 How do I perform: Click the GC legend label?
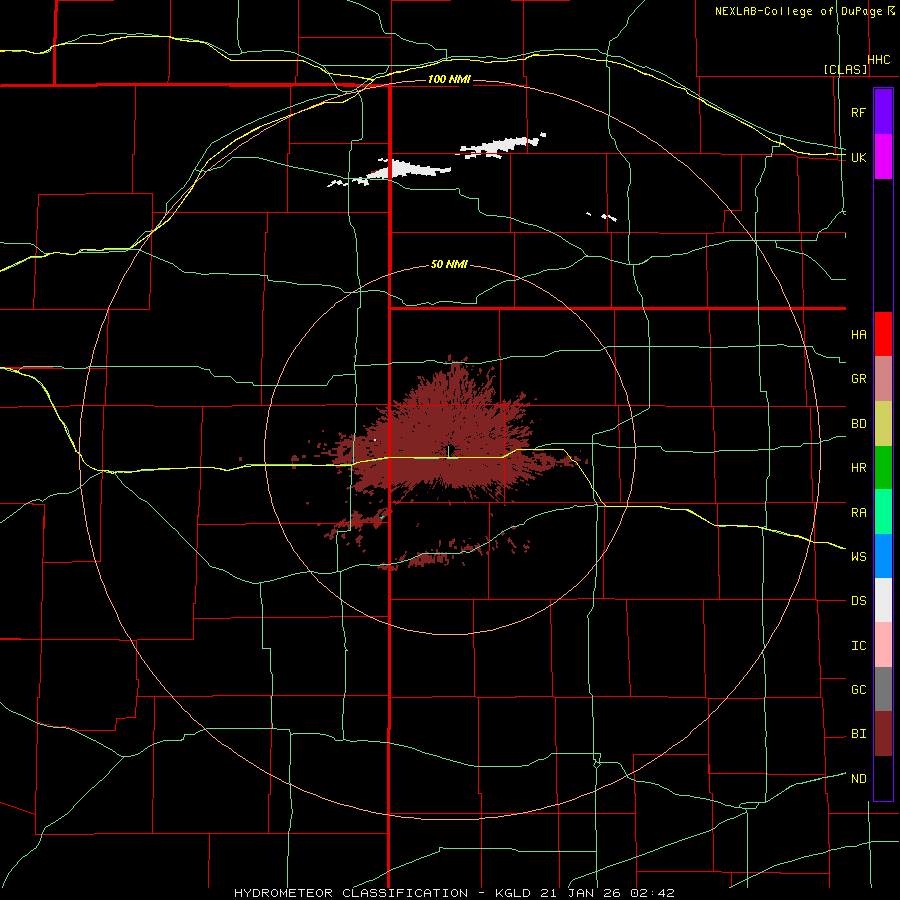(x=858, y=690)
